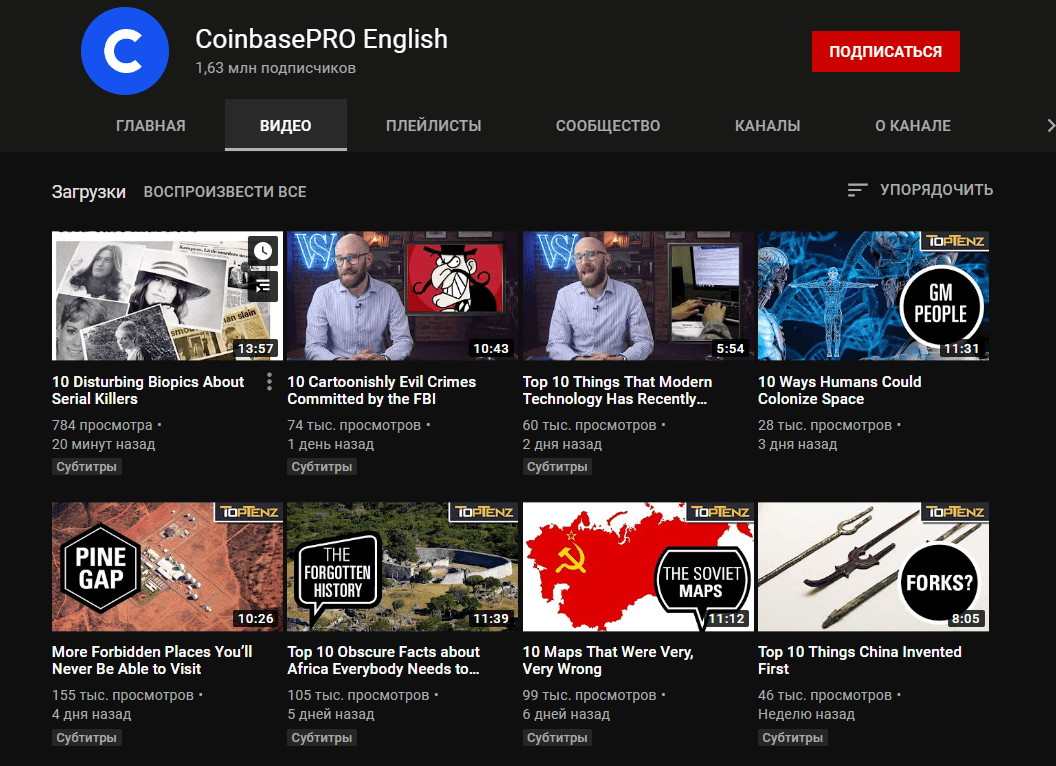Click TopTenz logo on FORKS? thumbnail

pos(955,511)
